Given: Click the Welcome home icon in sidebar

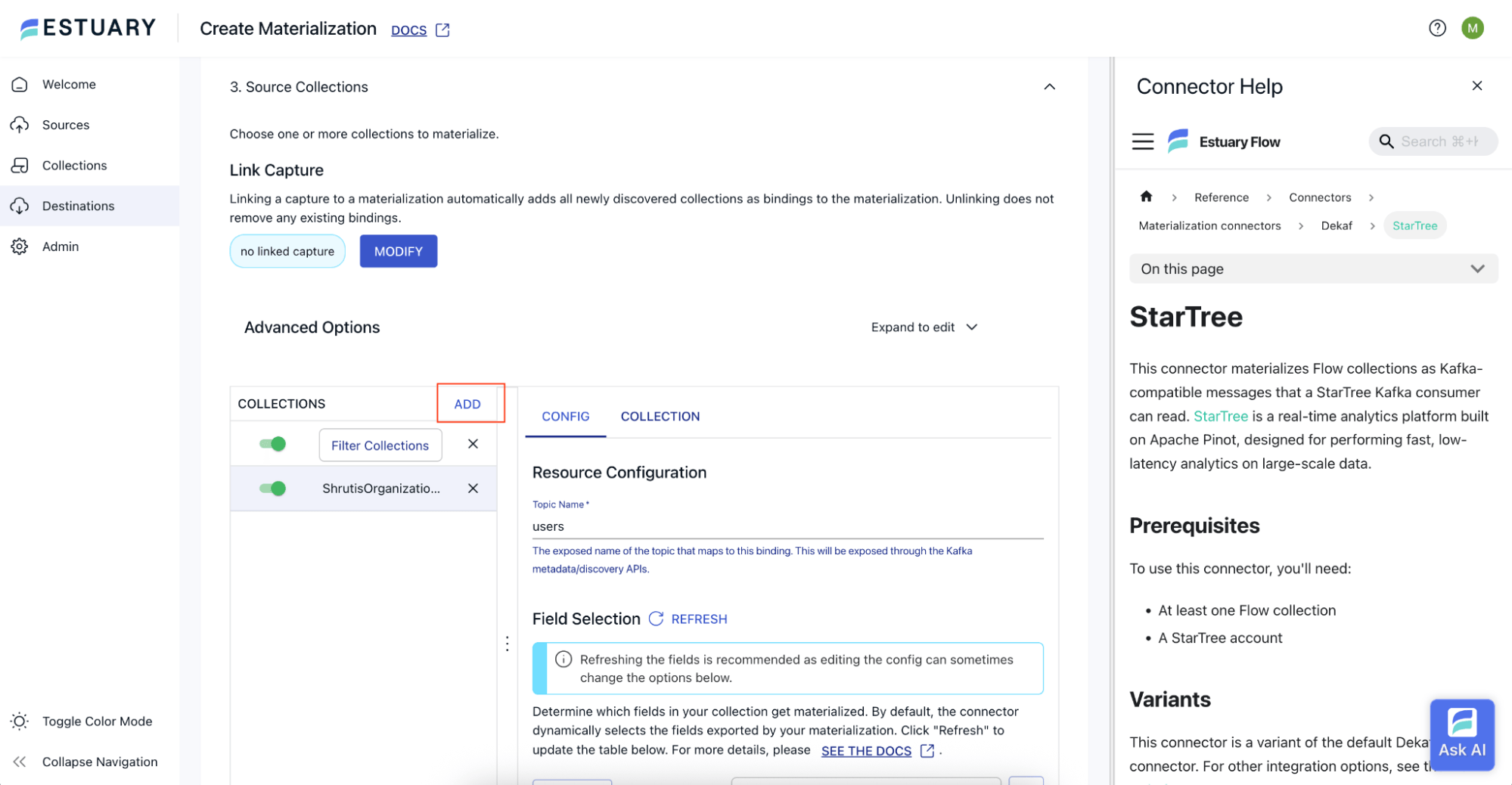Looking at the screenshot, I should [x=20, y=84].
